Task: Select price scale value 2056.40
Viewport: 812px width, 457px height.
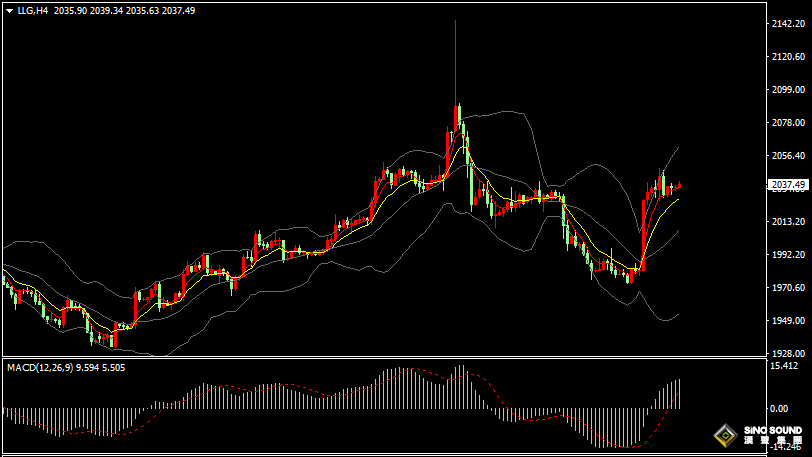Action: coord(788,155)
